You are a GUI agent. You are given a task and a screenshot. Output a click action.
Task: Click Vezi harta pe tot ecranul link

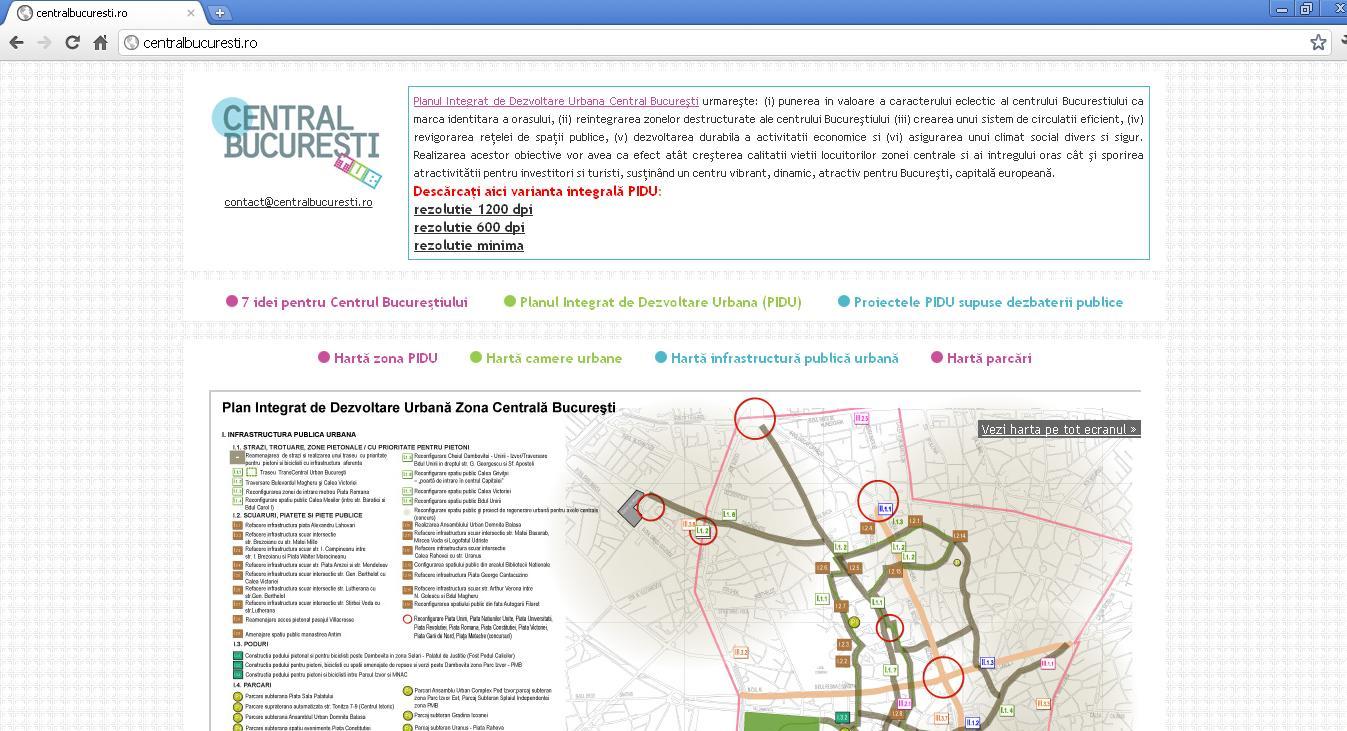pos(1059,429)
